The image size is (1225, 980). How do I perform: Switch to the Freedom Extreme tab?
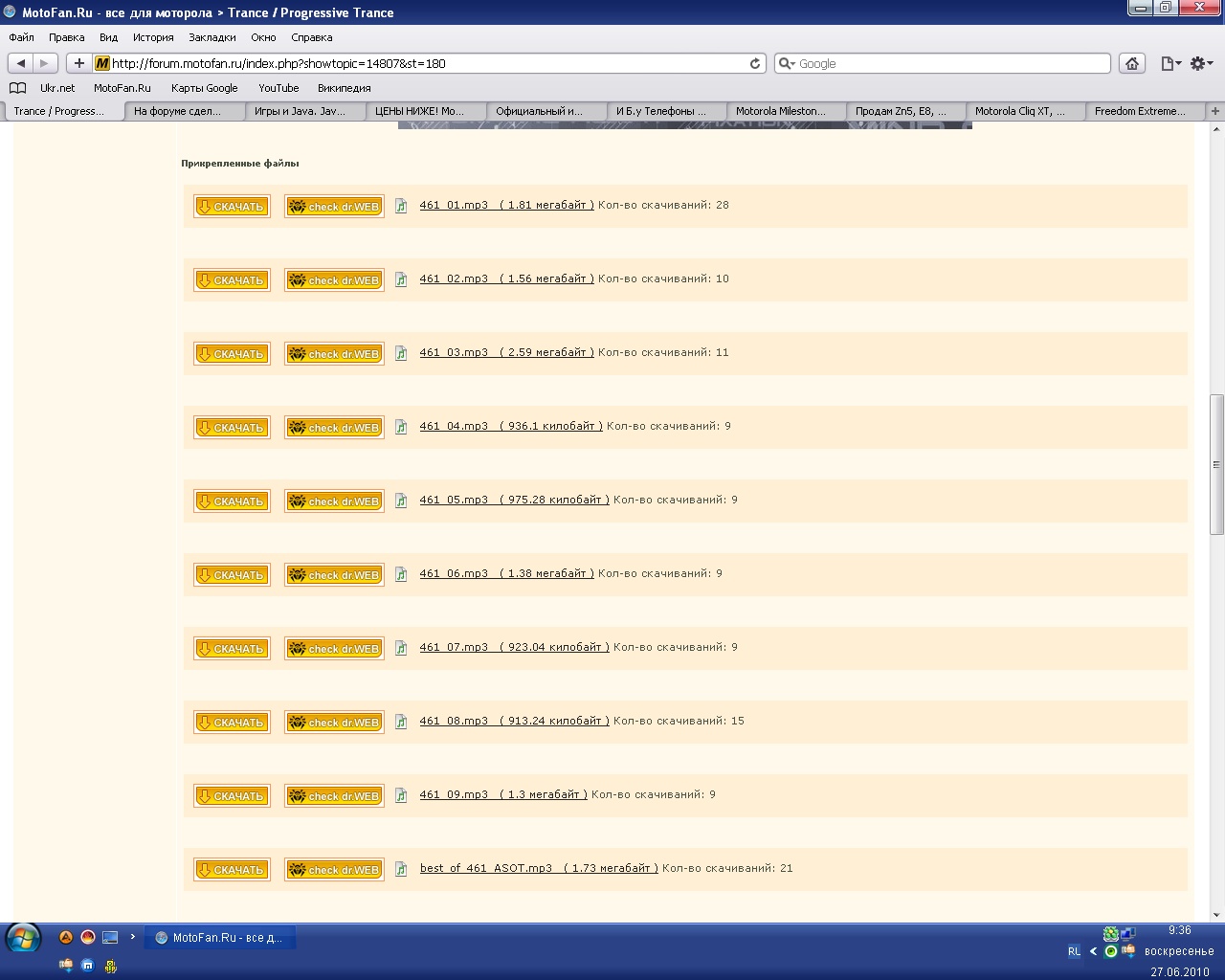[x=1147, y=111]
